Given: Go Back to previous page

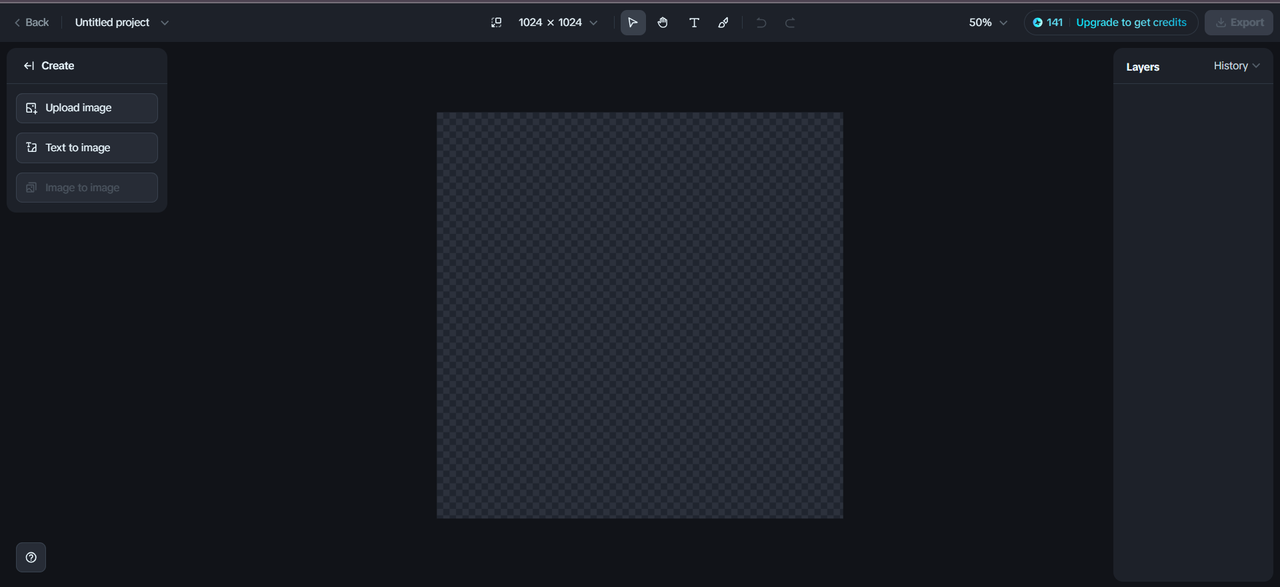Looking at the screenshot, I should click(x=31, y=22).
